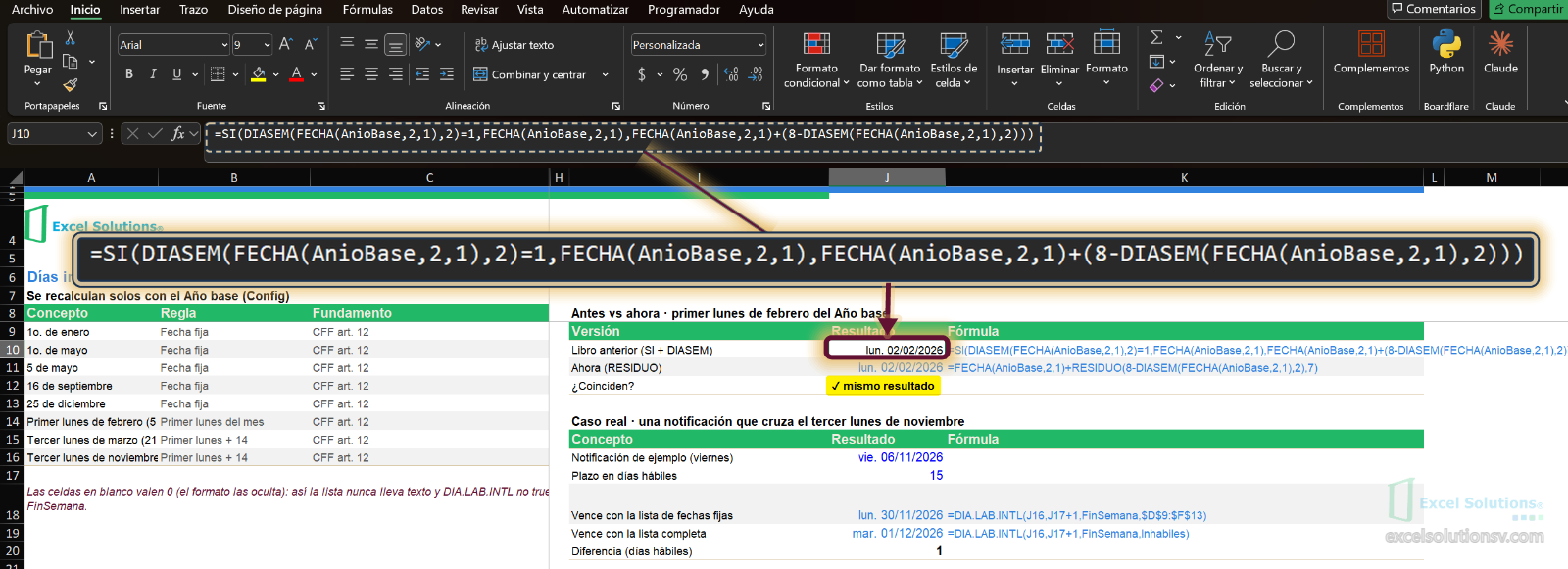Click the Copy icon in Portapapeles
This screenshot has width=1568, height=569.
70,62
